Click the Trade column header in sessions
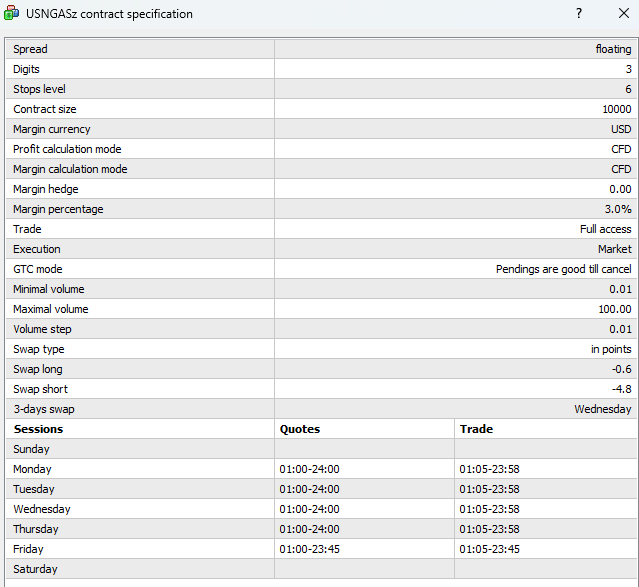The height and width of the screenshot is (587, 639). [476, 429]
